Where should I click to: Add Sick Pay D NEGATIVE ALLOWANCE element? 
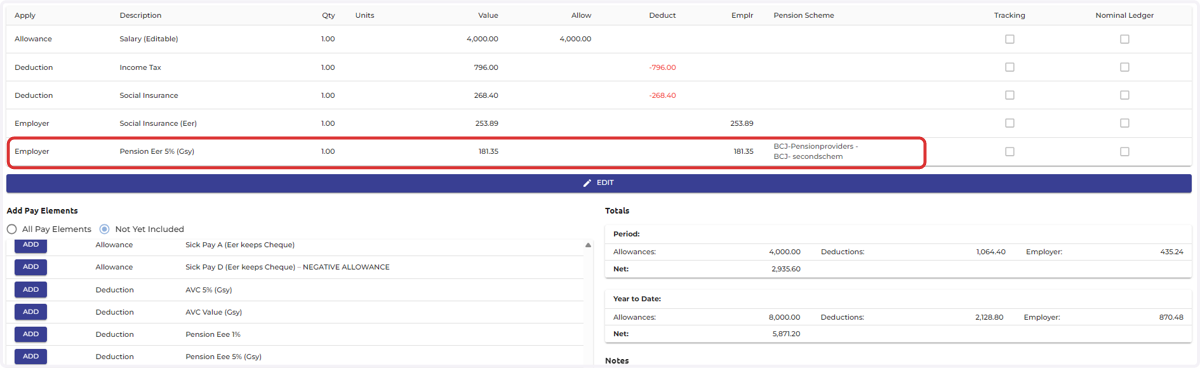(31, 267)
